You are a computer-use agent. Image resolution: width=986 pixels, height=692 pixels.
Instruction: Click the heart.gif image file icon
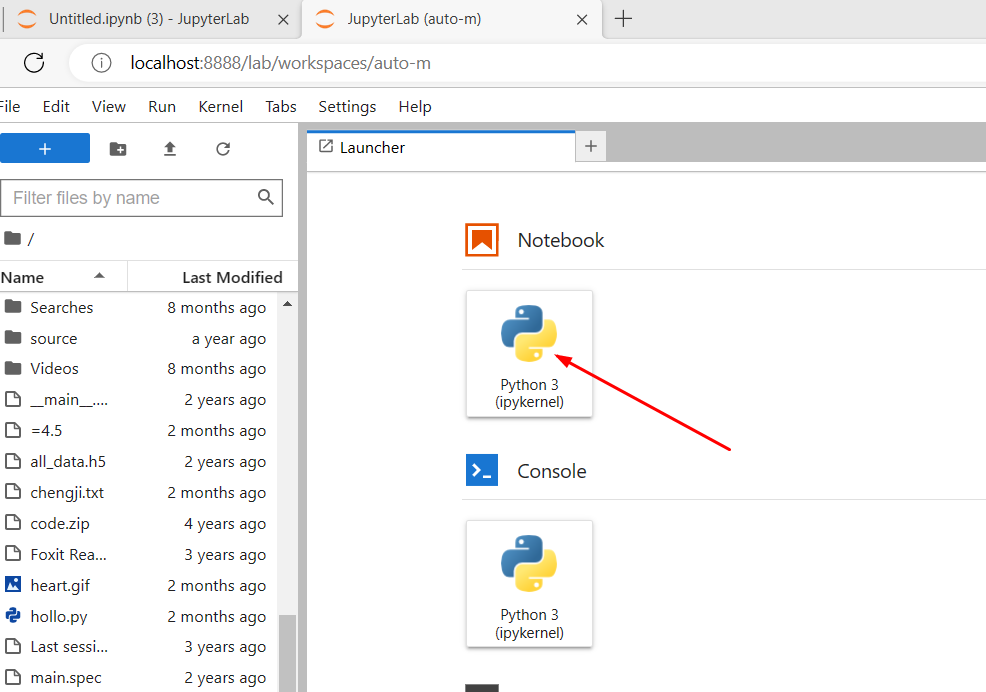(13, 584)
